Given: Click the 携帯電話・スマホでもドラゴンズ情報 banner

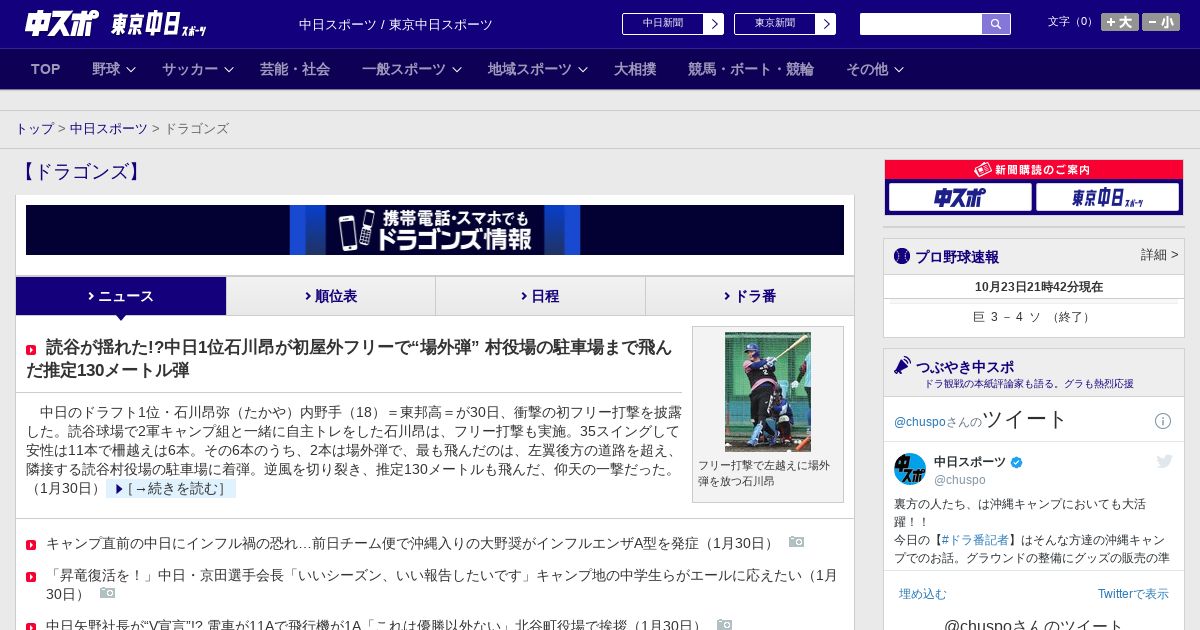Looking at the screenshot, I should (435, 230).
